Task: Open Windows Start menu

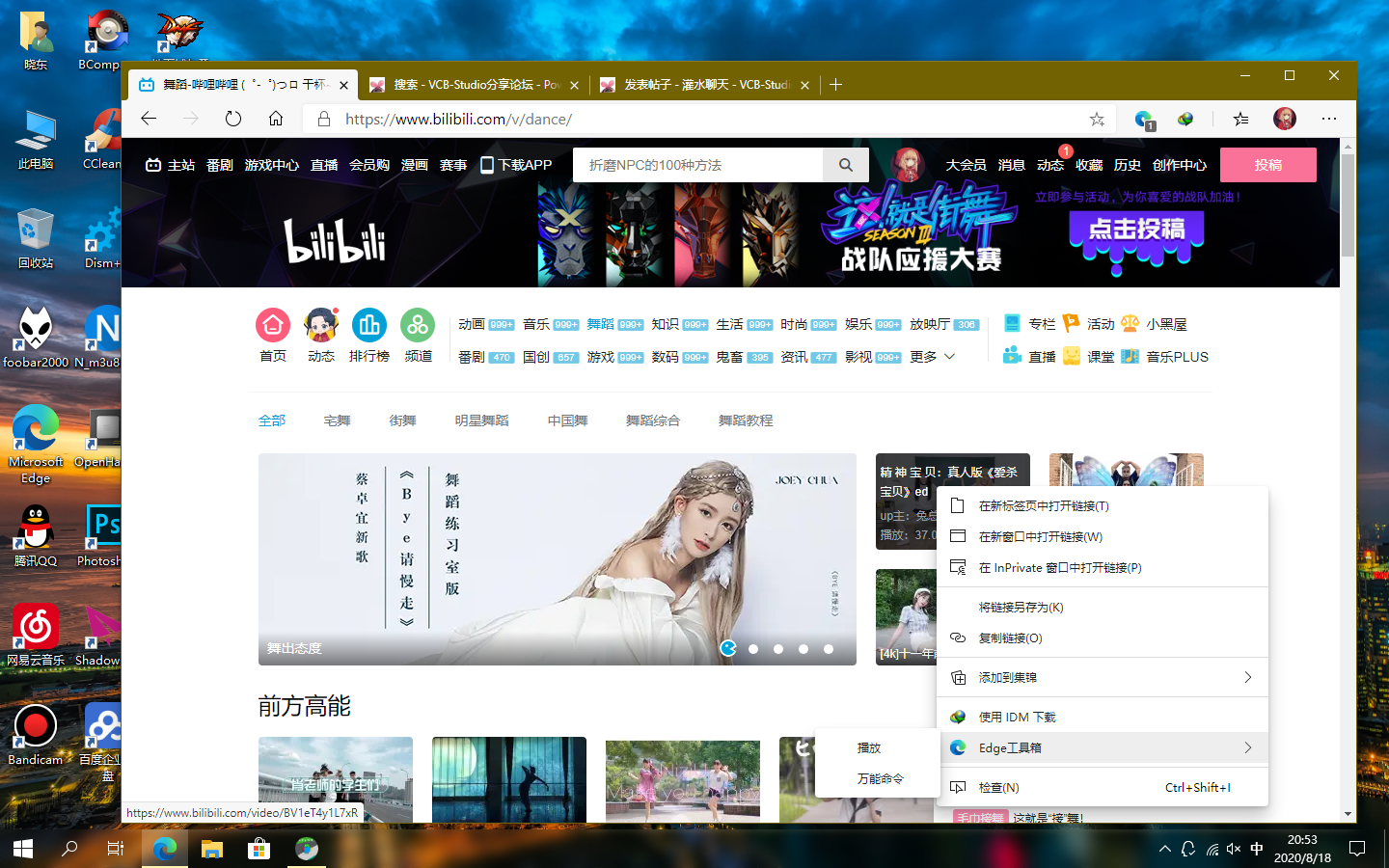Action: pyautogui.click(x=23, y=849)
